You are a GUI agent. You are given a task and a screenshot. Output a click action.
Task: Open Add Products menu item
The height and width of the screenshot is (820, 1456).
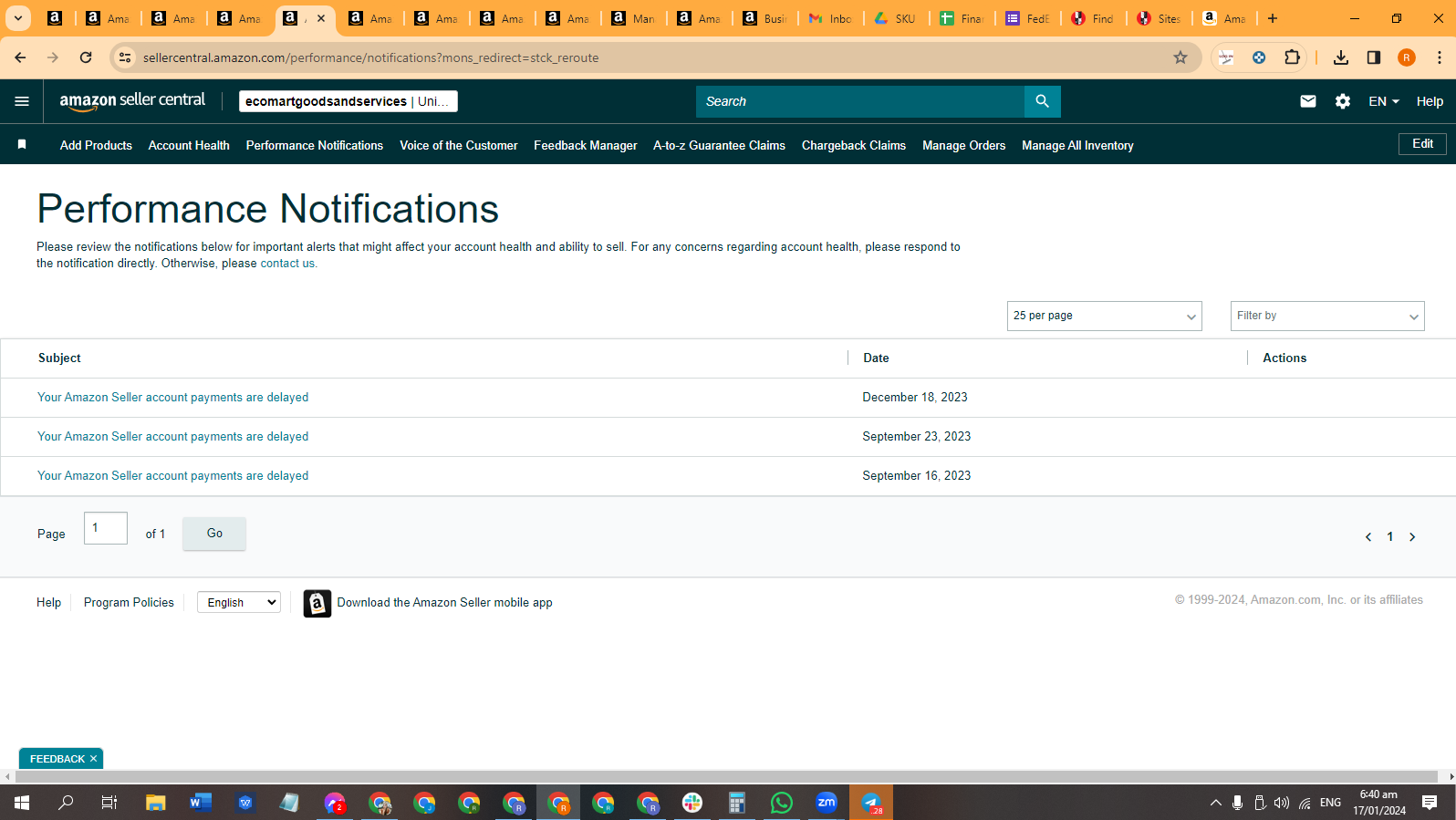tap(96, 145)
